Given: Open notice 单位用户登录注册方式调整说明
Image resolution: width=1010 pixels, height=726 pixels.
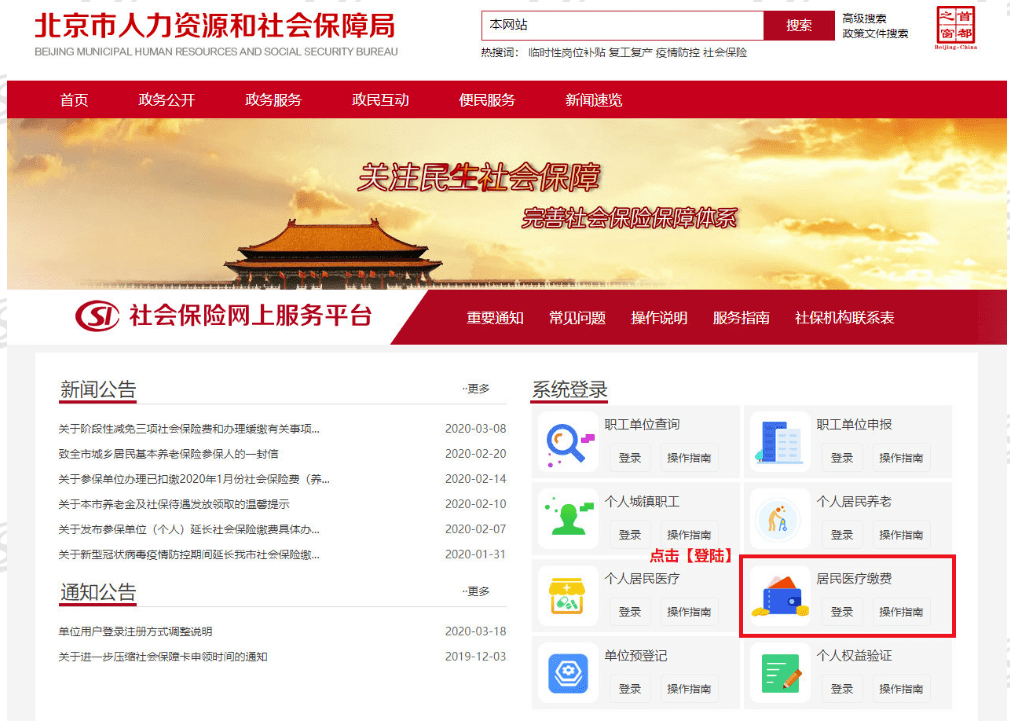Looking at the screenshot, I should coord(135,632).
